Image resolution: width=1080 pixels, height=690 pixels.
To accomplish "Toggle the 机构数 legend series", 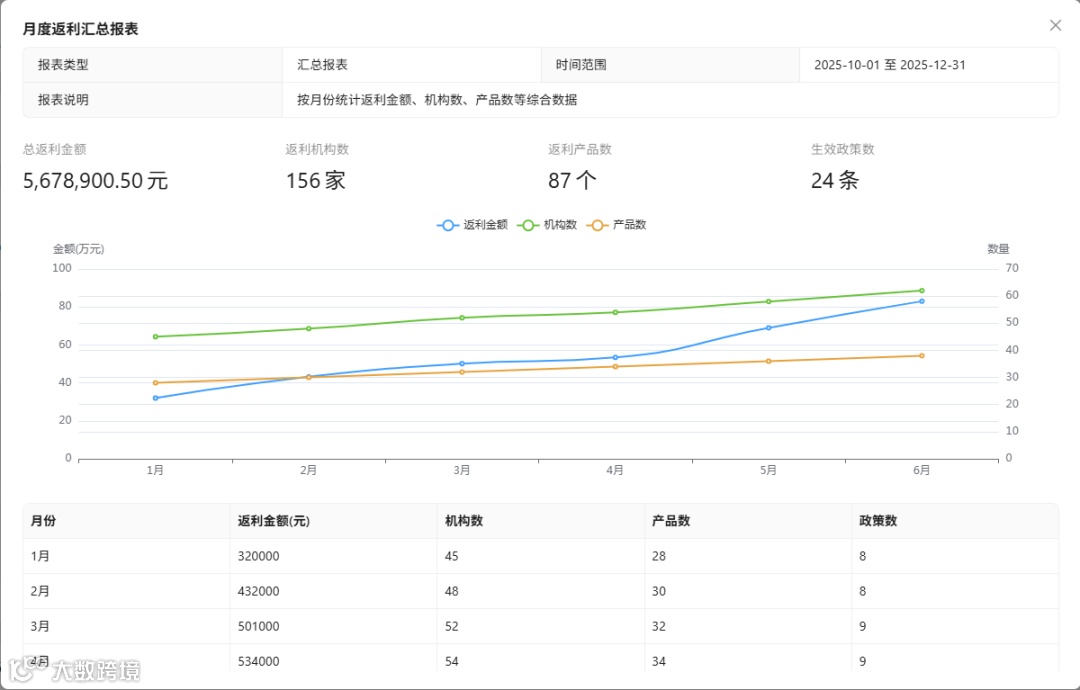I will click(x=547, y=225).
